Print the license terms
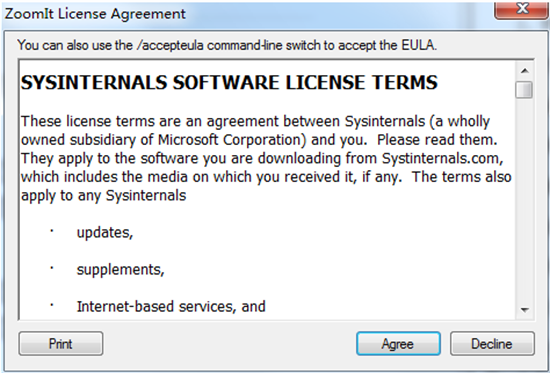This screenshot has width=550, height=373. pyautogui.click(x=61, y=344)
